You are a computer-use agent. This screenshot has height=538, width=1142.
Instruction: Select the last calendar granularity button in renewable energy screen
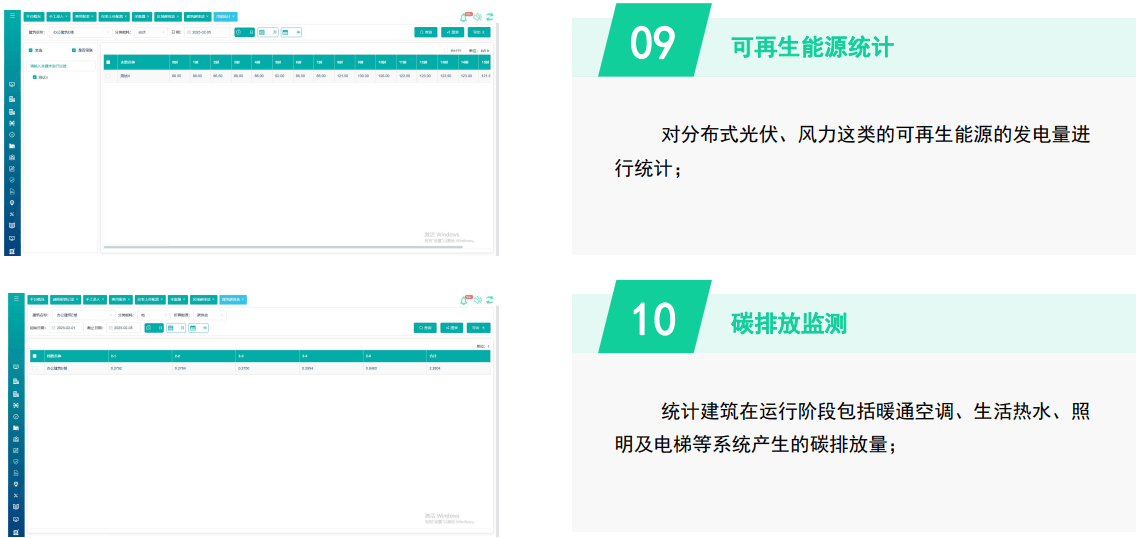tap(291, 32)
